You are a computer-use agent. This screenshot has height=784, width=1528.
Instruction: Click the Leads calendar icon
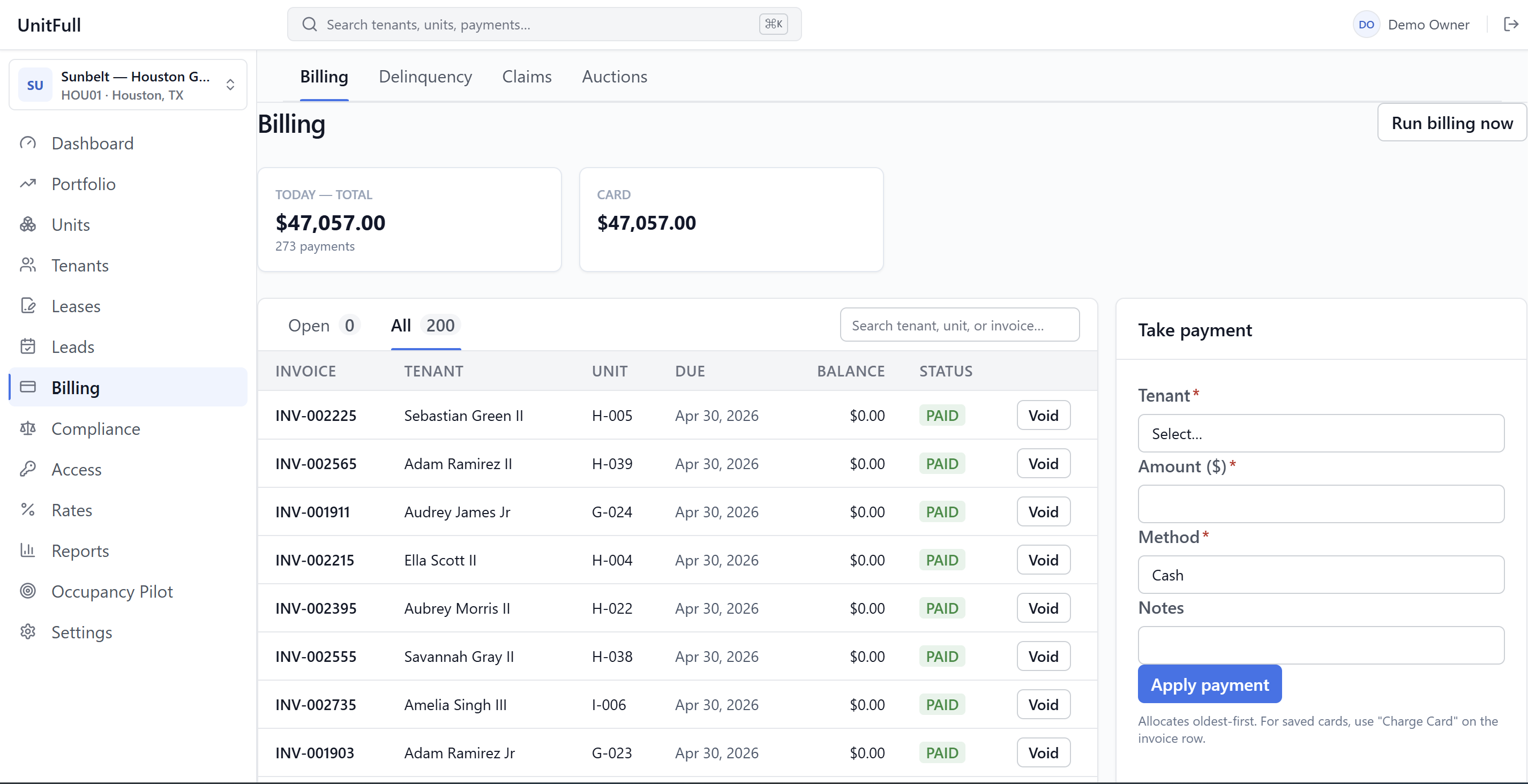(x=28, y=346)
